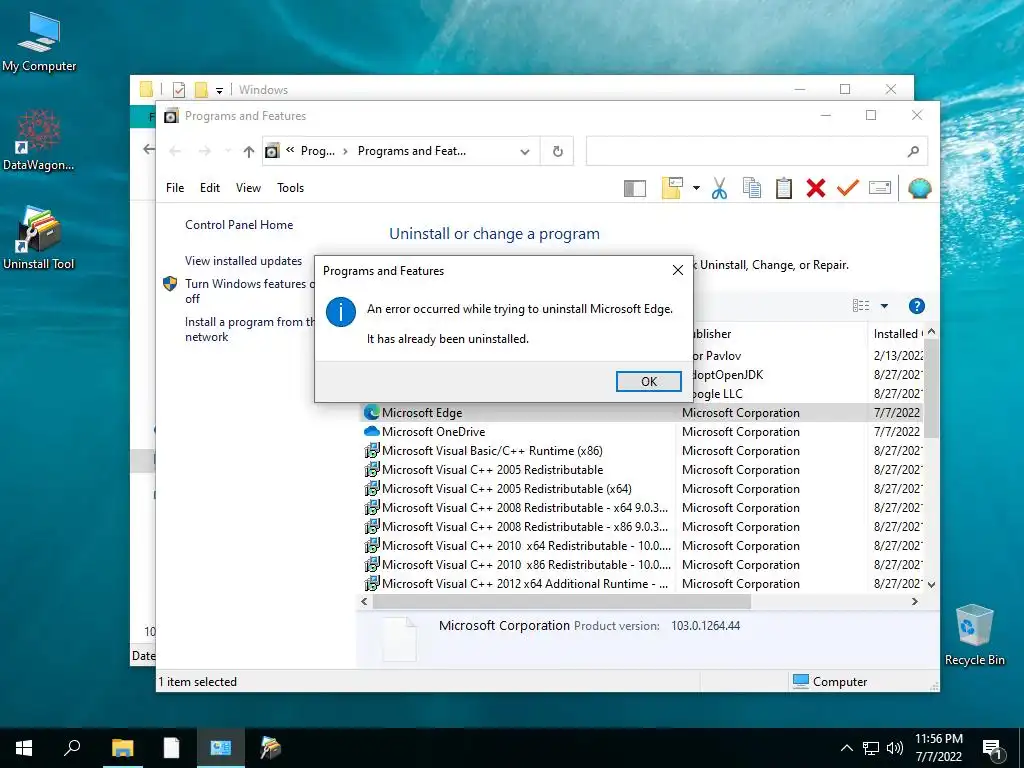Click the Refresh button beside address bar
Image resolution: width=1024 pixels, height=768 pixels.
coord(558,152)
